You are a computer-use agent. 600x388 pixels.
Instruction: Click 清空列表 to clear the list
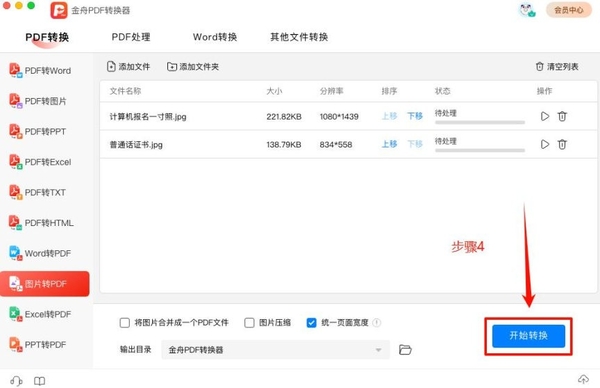557,67
